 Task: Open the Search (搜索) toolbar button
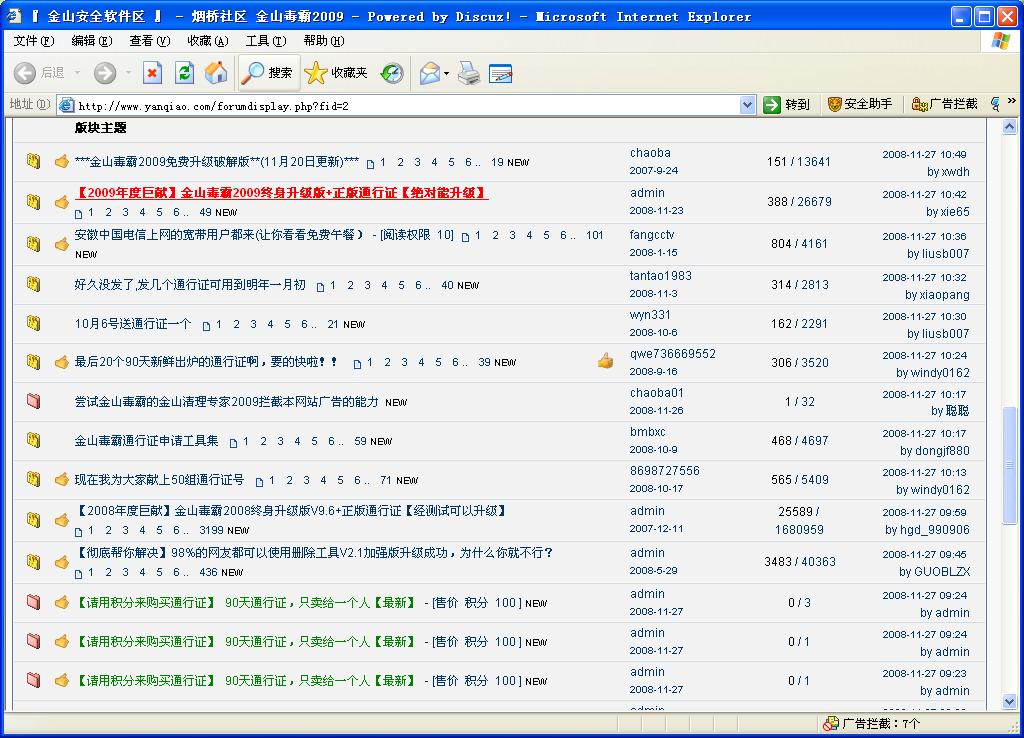tap(268, 73)
